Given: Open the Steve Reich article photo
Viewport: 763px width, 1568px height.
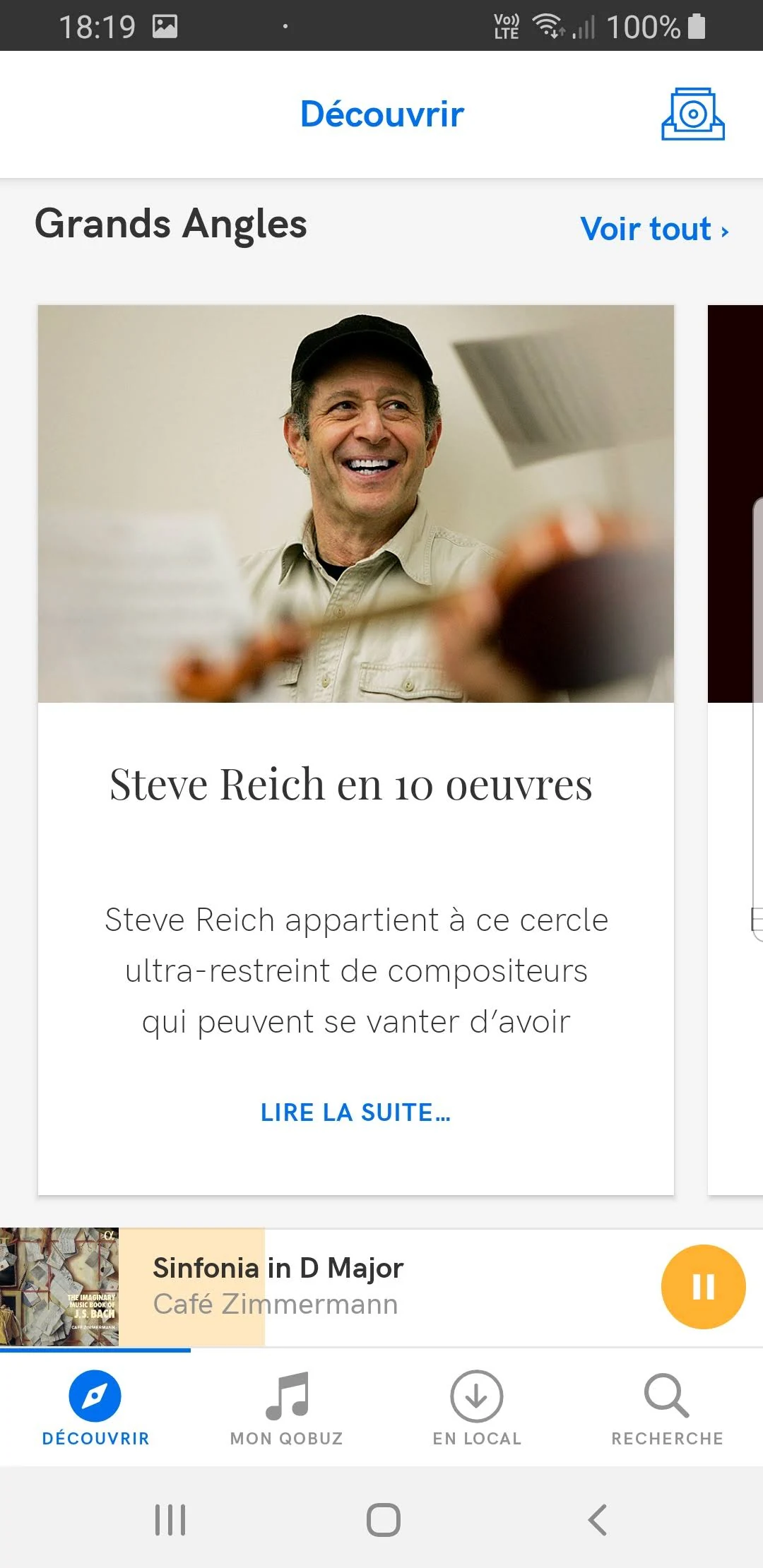Looking at the screenshot, I should (356, 504).
